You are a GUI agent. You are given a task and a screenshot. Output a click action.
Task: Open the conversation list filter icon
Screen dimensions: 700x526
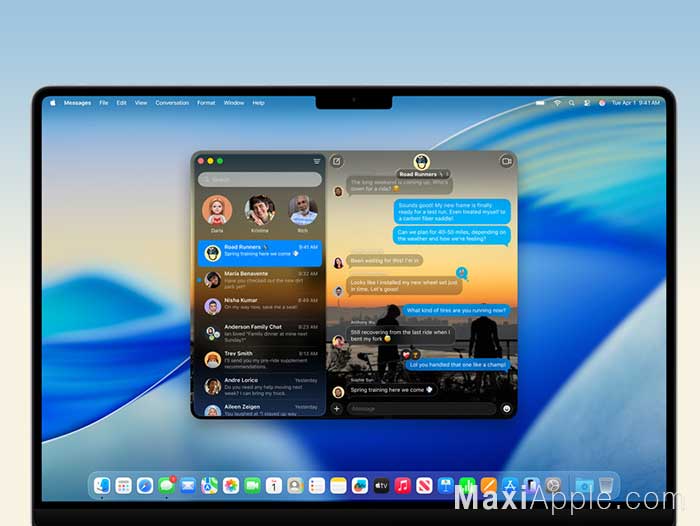coord(317,161)
